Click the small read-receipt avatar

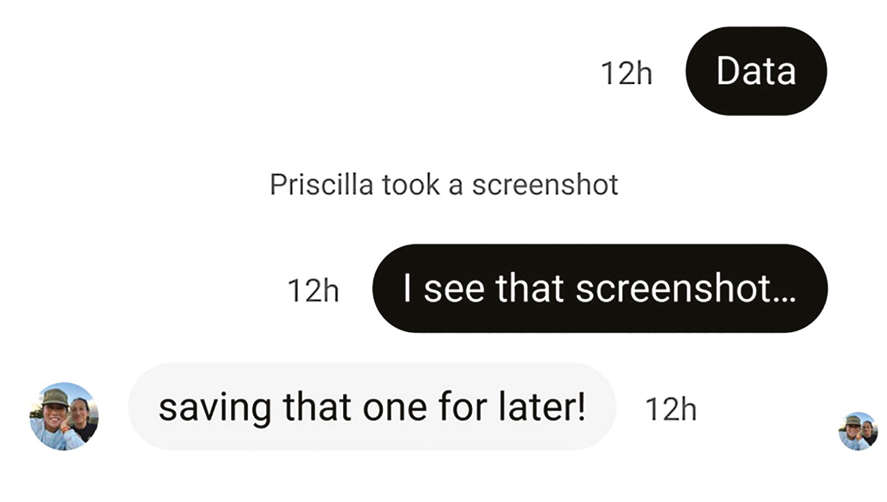click(857, 431)
